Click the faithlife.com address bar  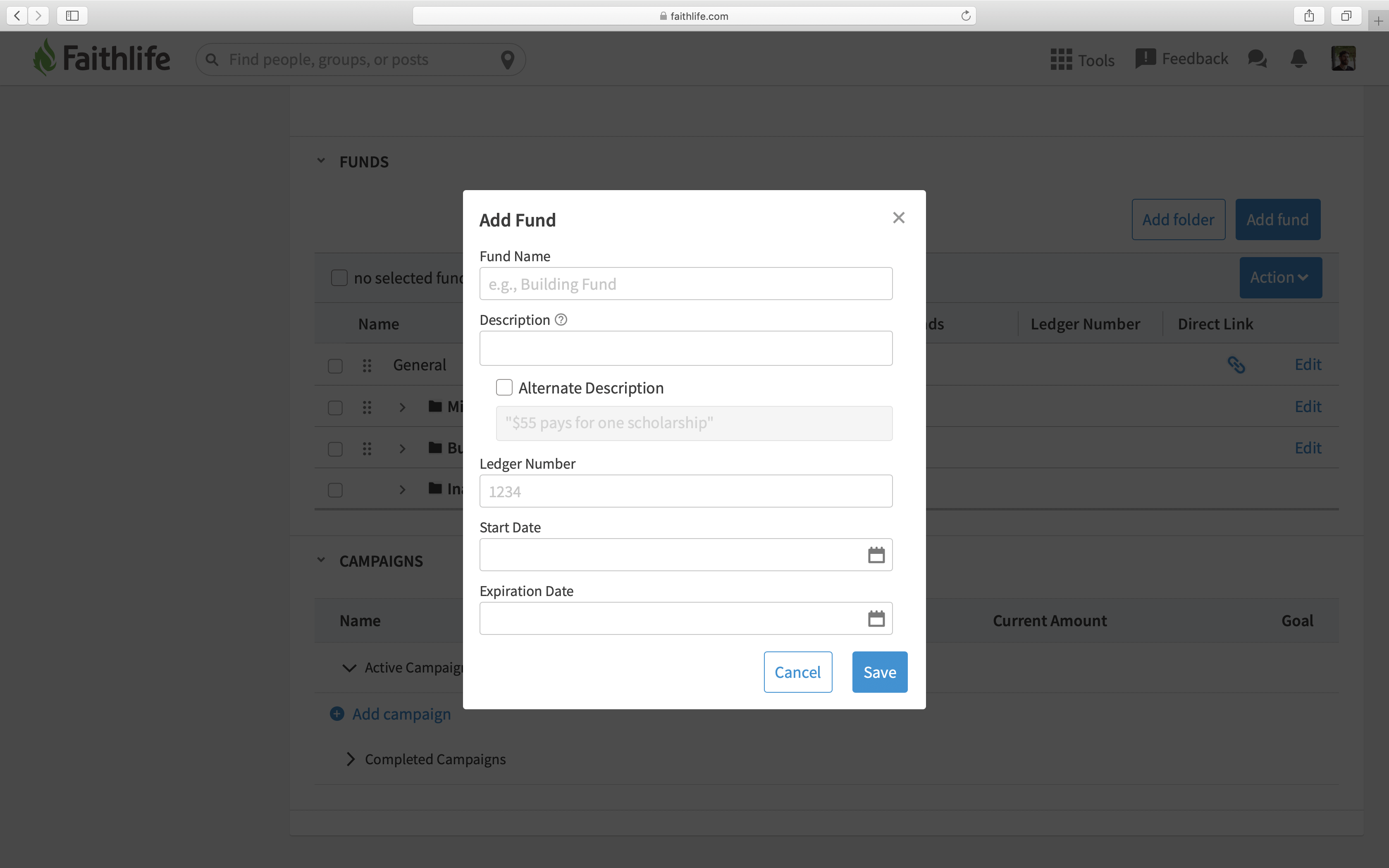click(x=694, y=16)
